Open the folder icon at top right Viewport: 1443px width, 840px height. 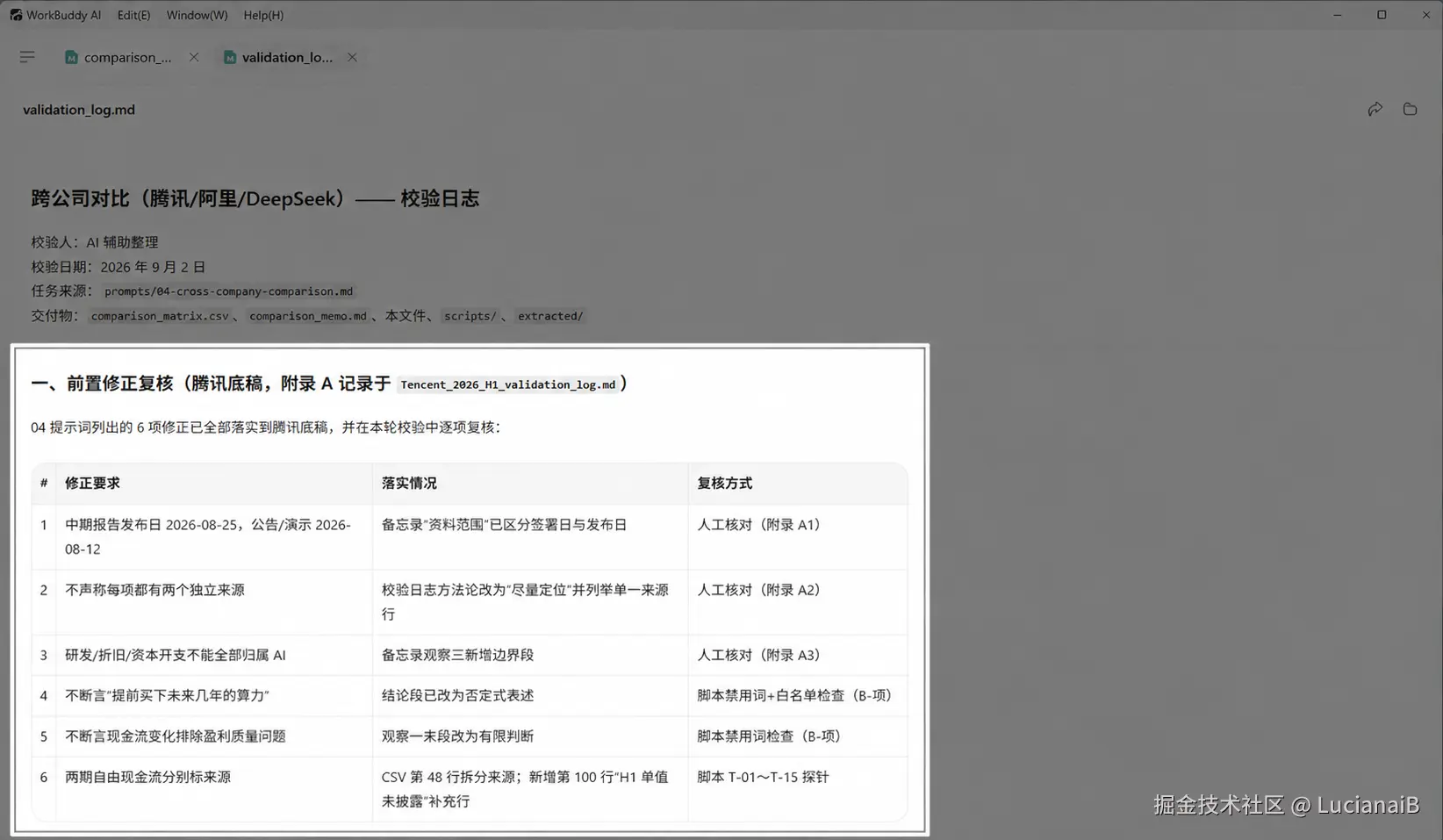click(1410, 109)
